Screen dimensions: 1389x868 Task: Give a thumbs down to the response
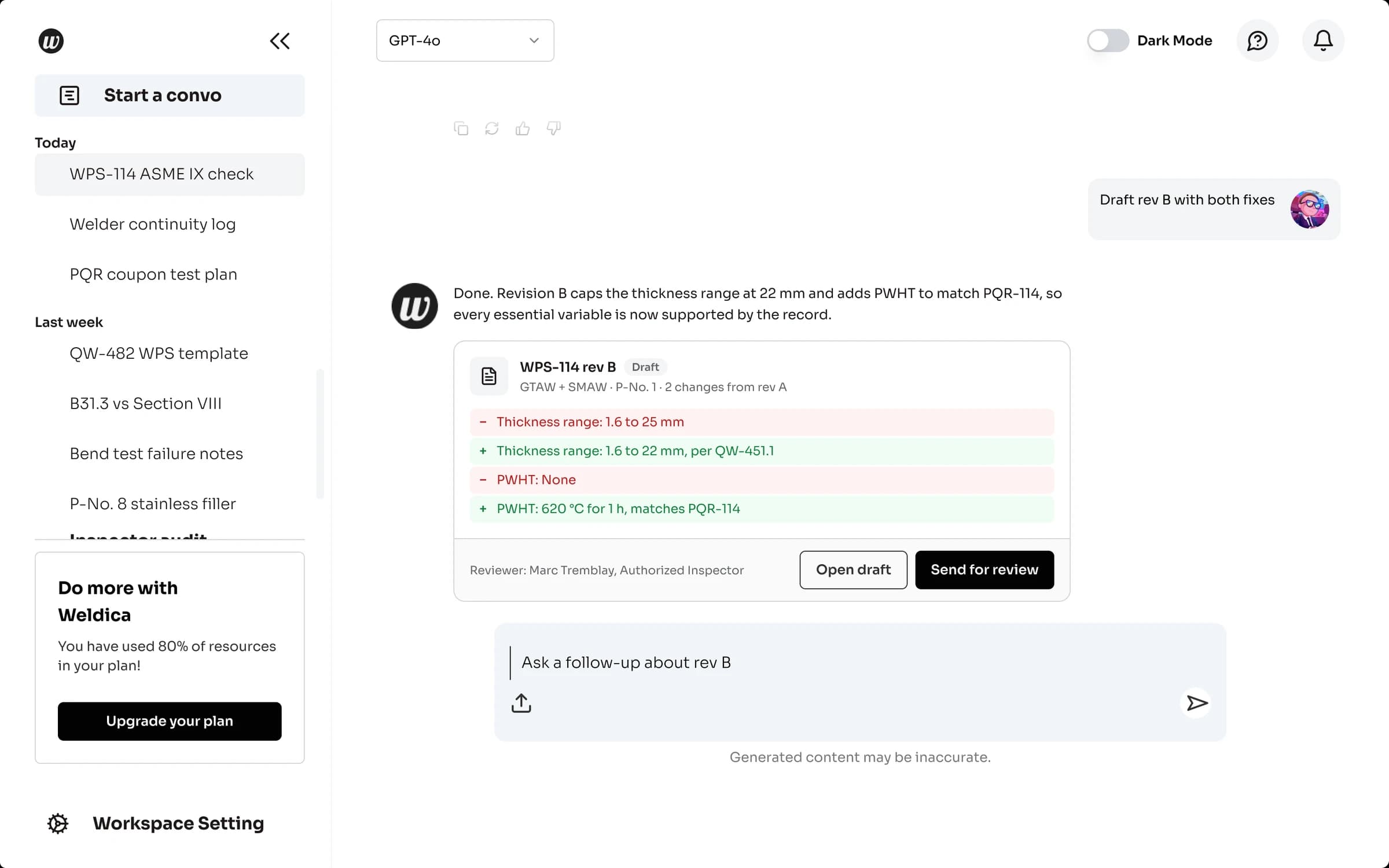point(554,128)
